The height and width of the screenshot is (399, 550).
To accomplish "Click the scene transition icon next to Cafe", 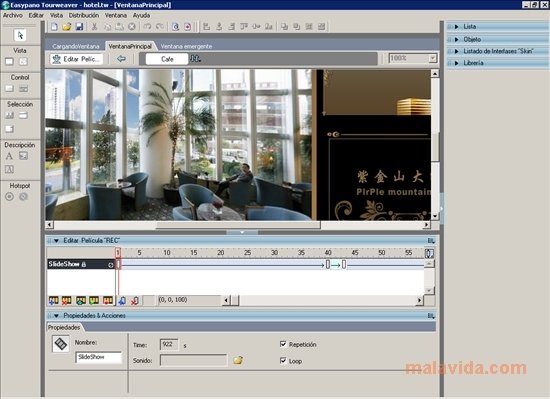I will point(195,59).
